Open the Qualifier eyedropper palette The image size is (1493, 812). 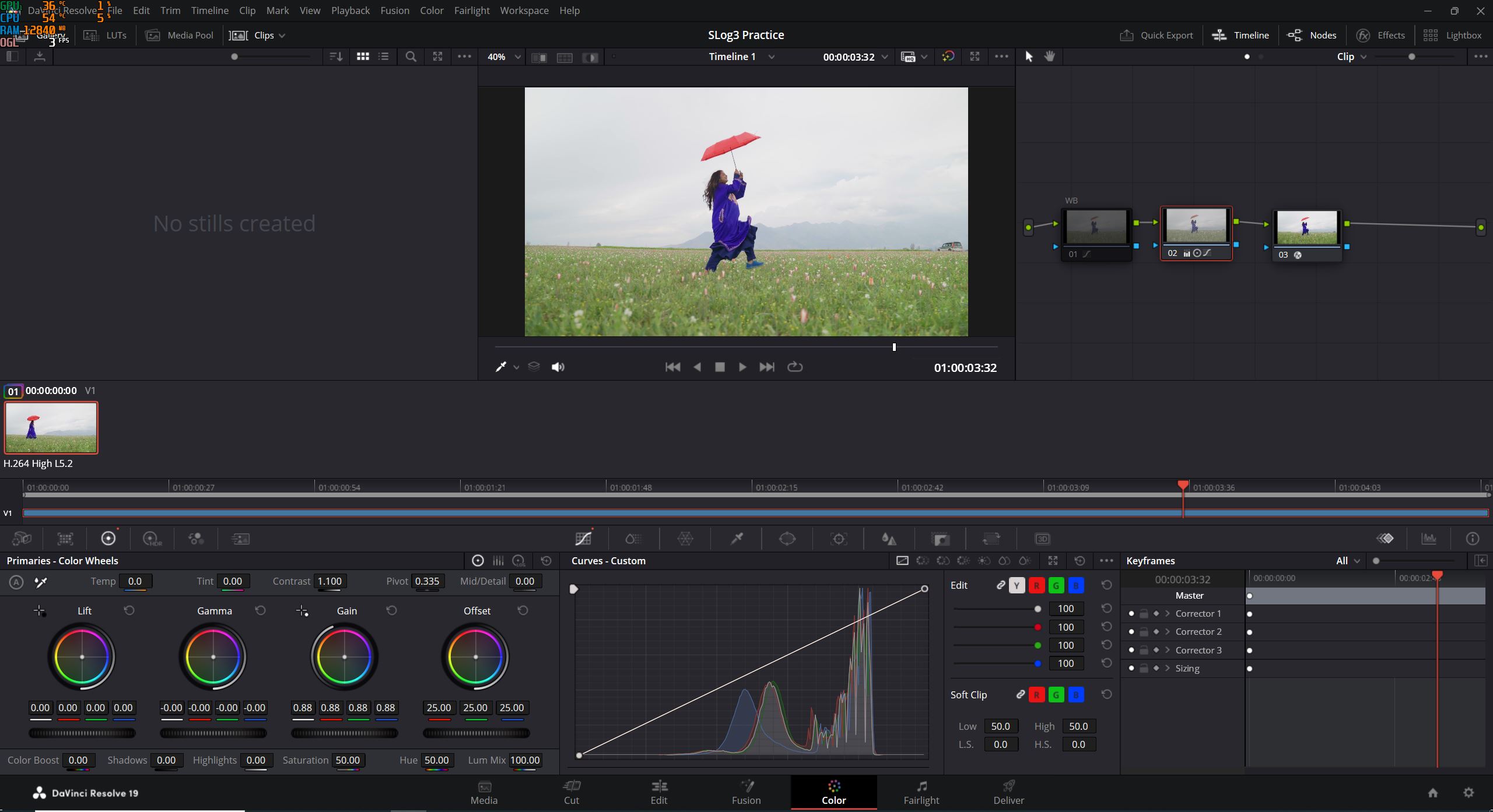[737, 539]
